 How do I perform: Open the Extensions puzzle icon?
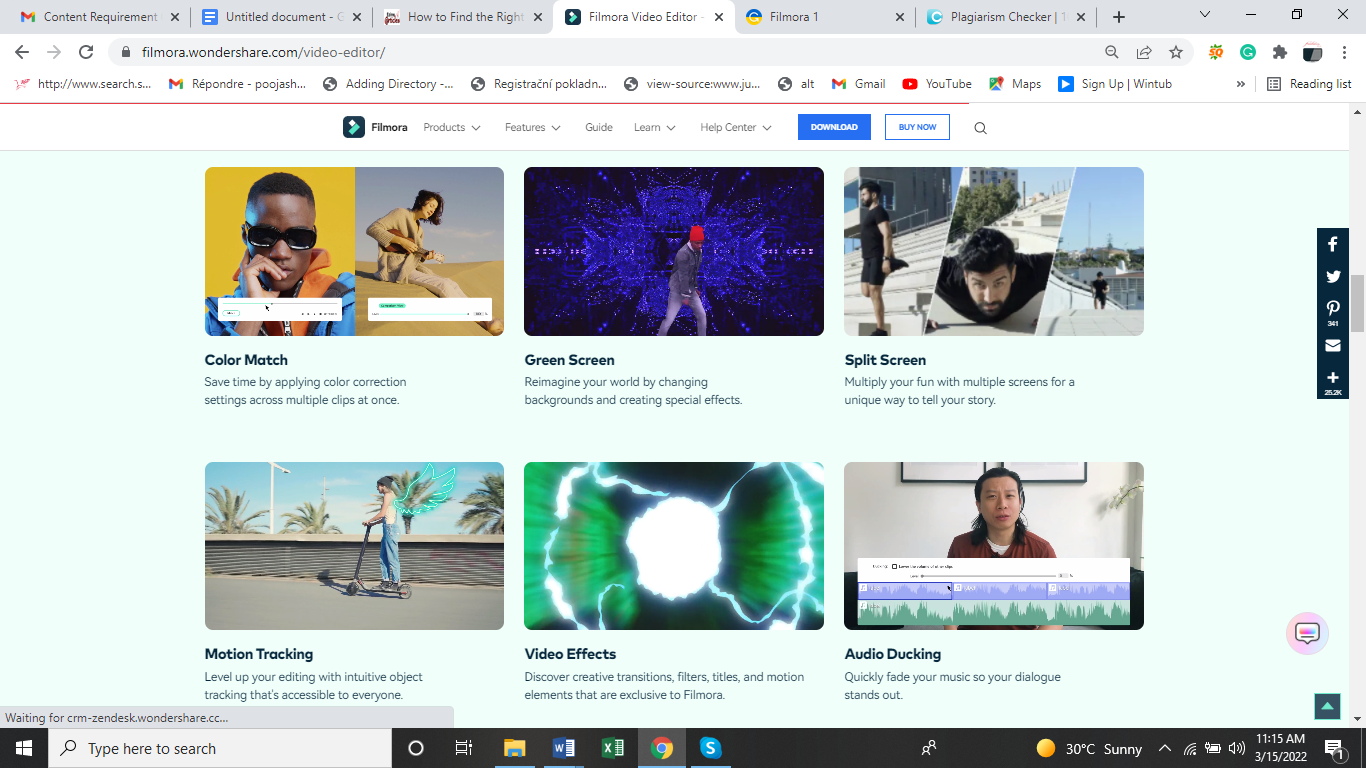(1280, 52)
